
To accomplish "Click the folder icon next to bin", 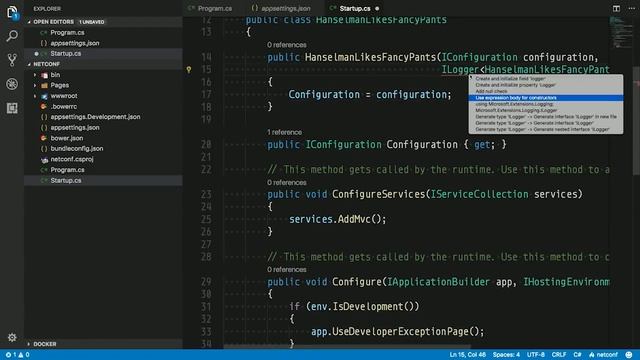I will [x=44, y=75].
